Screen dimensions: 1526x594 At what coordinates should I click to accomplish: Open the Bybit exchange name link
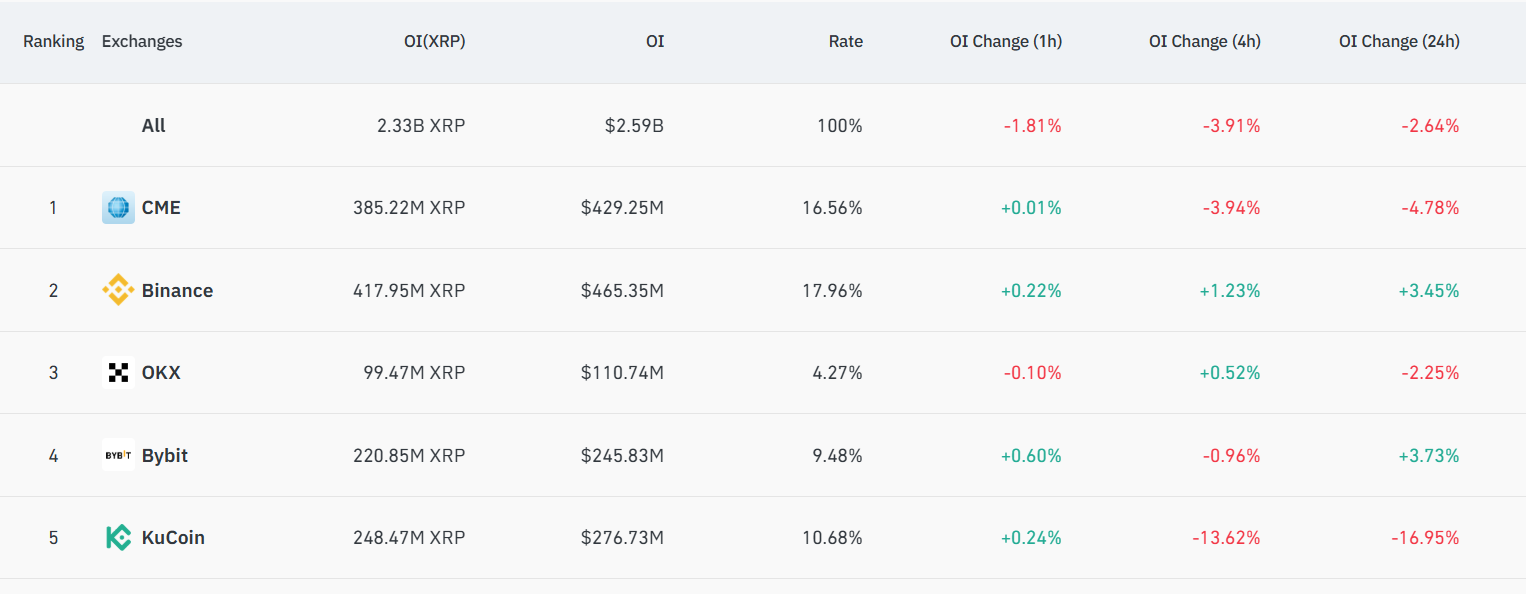(165, 456)
